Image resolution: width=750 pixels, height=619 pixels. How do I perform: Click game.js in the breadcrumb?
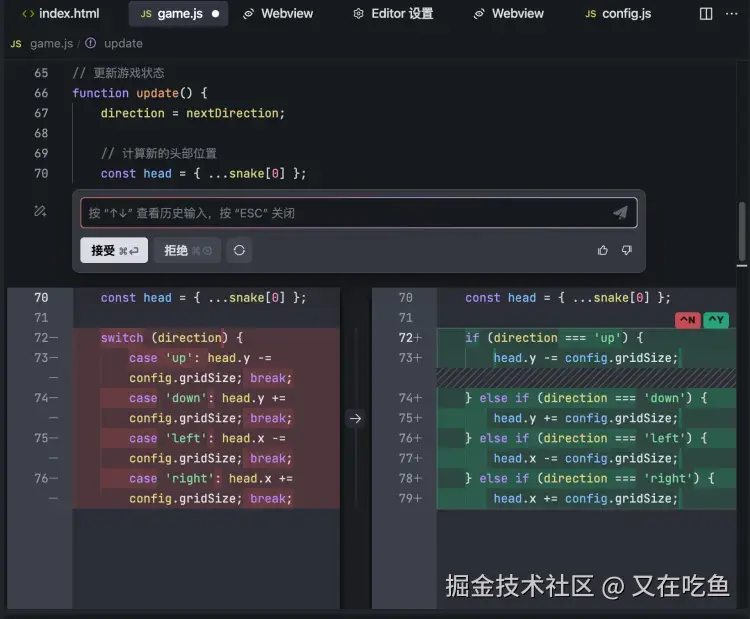(52, 44)
